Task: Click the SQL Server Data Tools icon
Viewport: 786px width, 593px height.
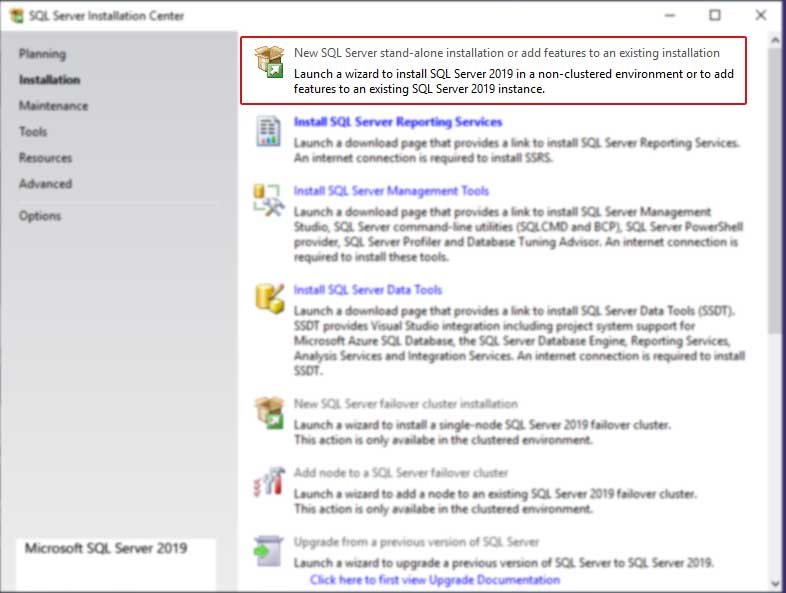Action: point(269,298)
